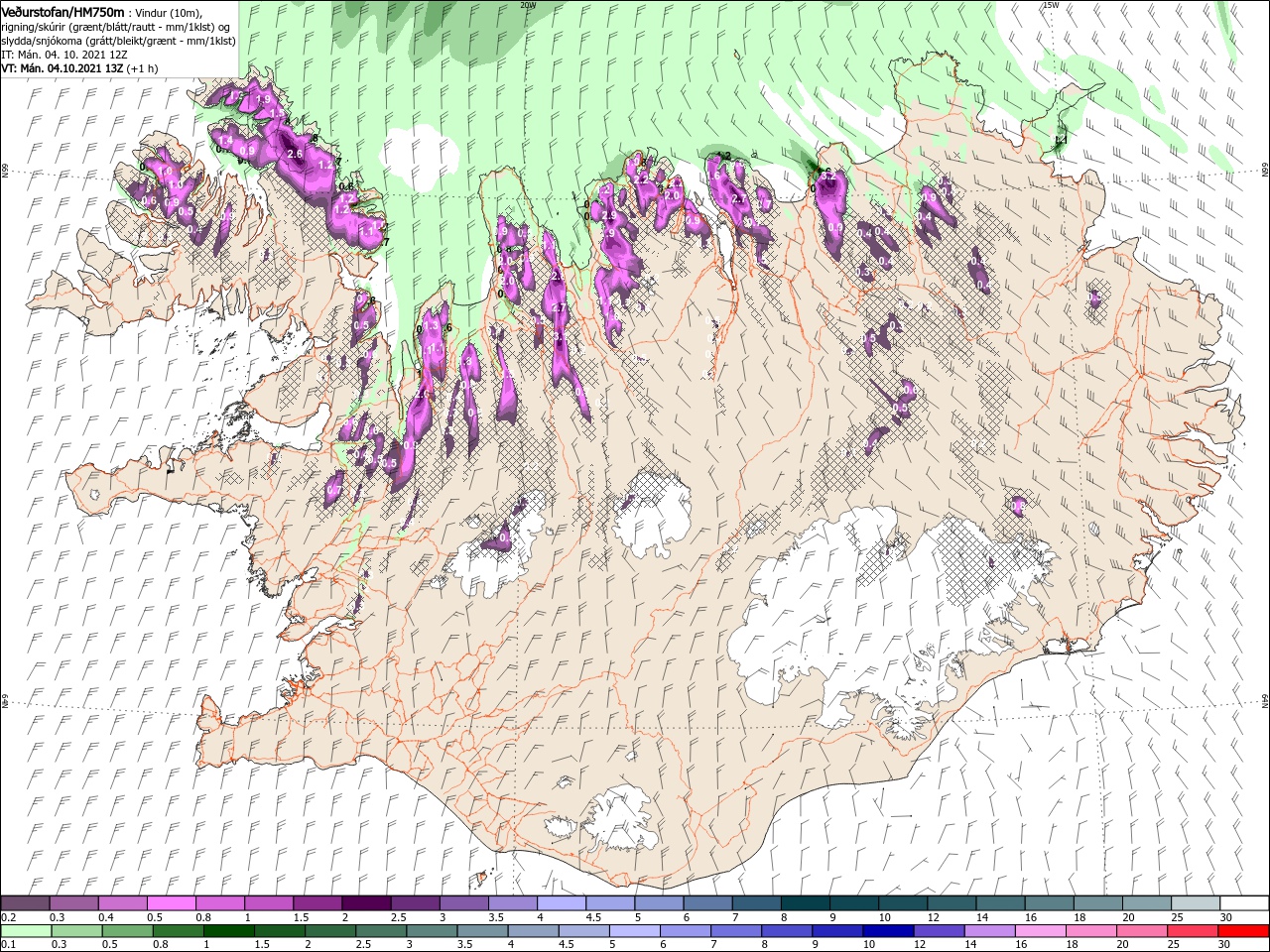Select upper legend swatch between 0.2 and 0.3
1270x952 pixels.
(x=25, y=903)
